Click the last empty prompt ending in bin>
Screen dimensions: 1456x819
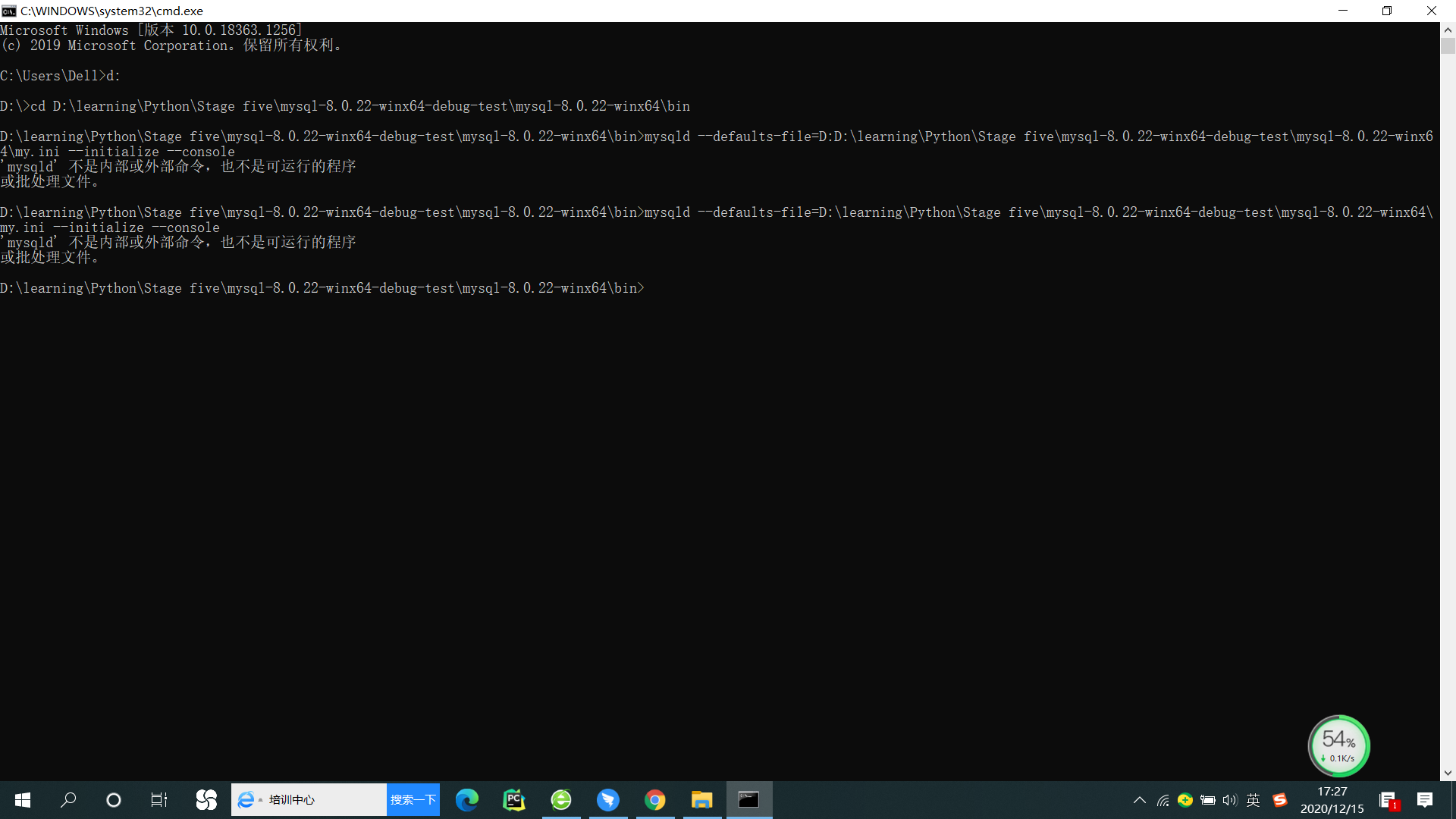click(x=322, y=288)
